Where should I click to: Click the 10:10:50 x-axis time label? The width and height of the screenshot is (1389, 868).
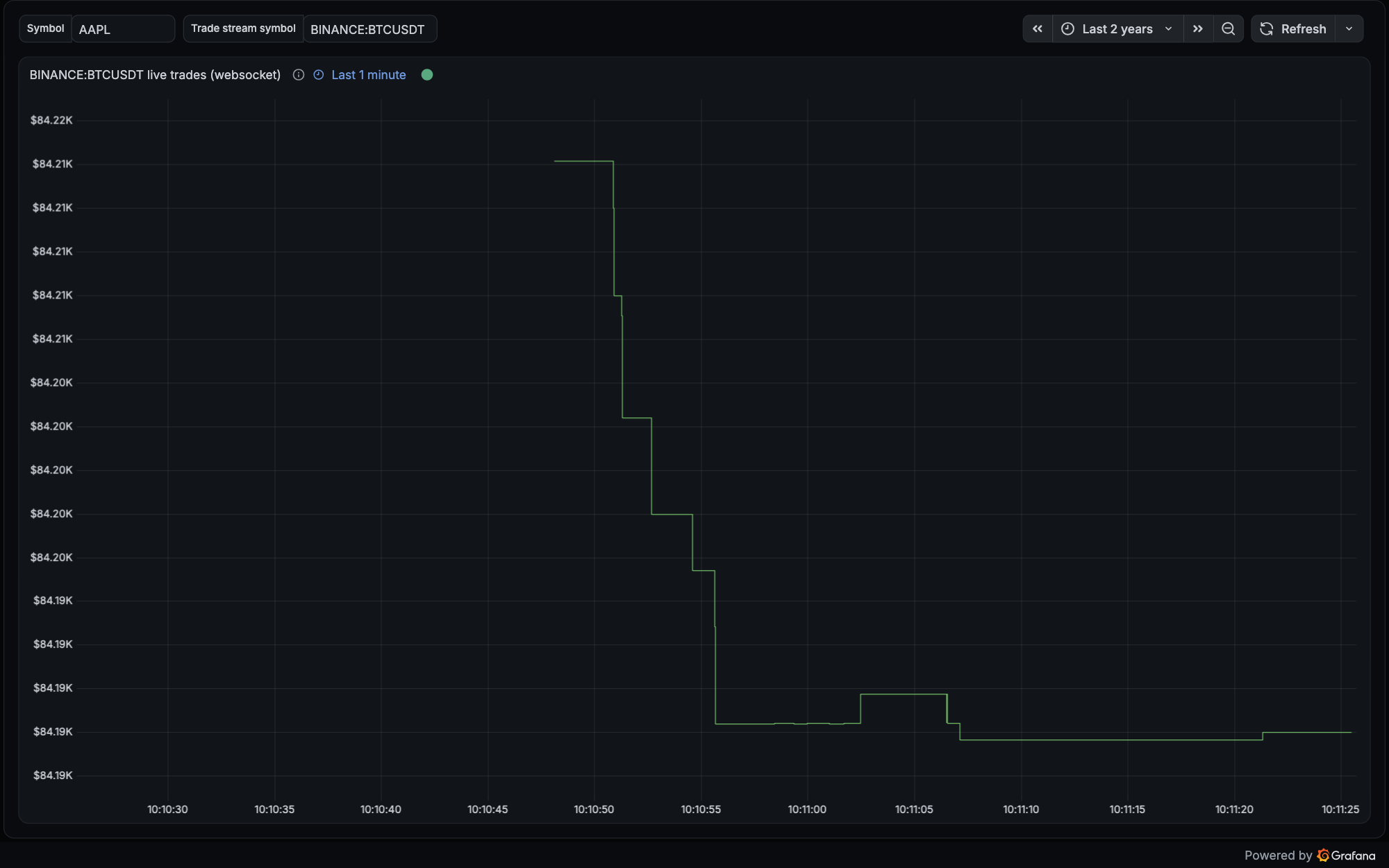click(x=594, y=810)
